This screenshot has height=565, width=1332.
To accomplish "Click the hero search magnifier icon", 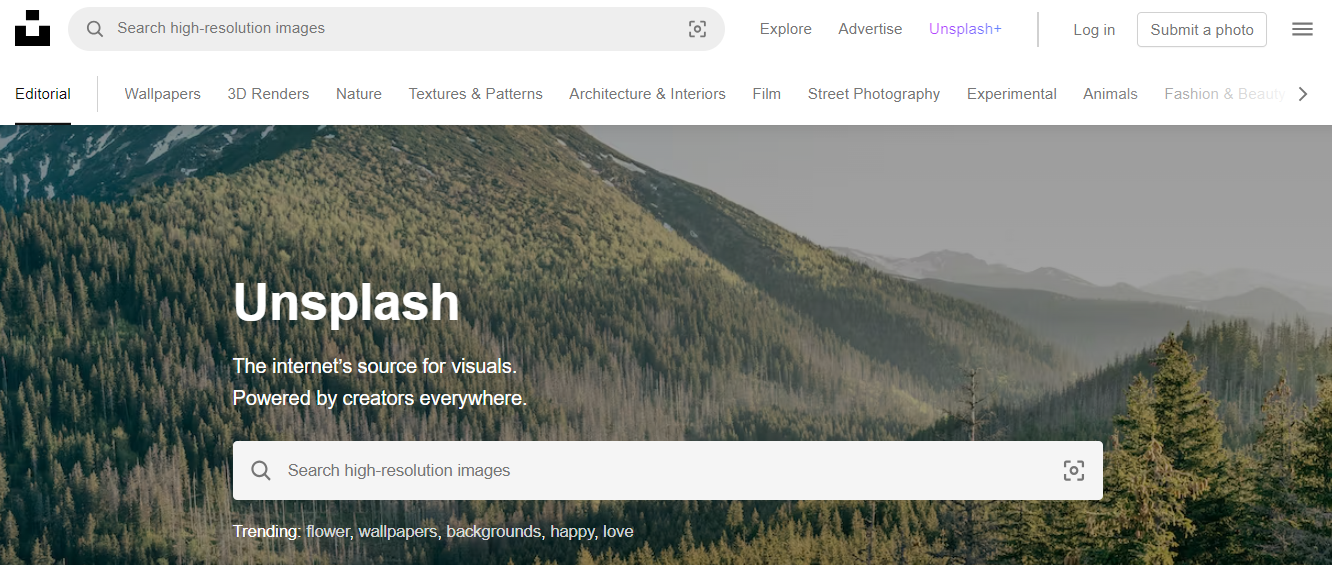I will pyautogui.click(x=261, y=471).
